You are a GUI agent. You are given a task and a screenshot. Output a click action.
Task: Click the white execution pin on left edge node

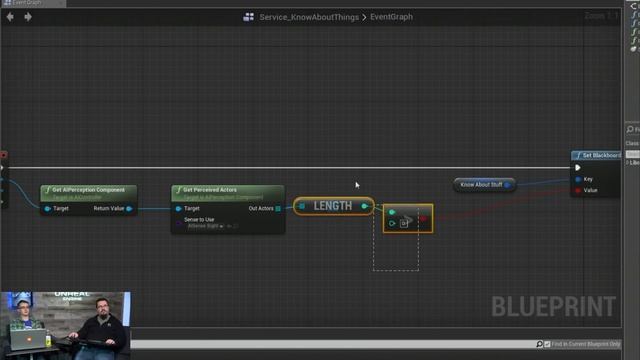pos(2,168)
